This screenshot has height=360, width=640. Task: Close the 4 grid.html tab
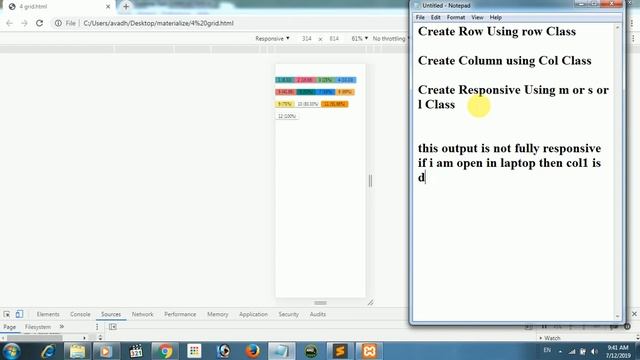click(108, 7)
